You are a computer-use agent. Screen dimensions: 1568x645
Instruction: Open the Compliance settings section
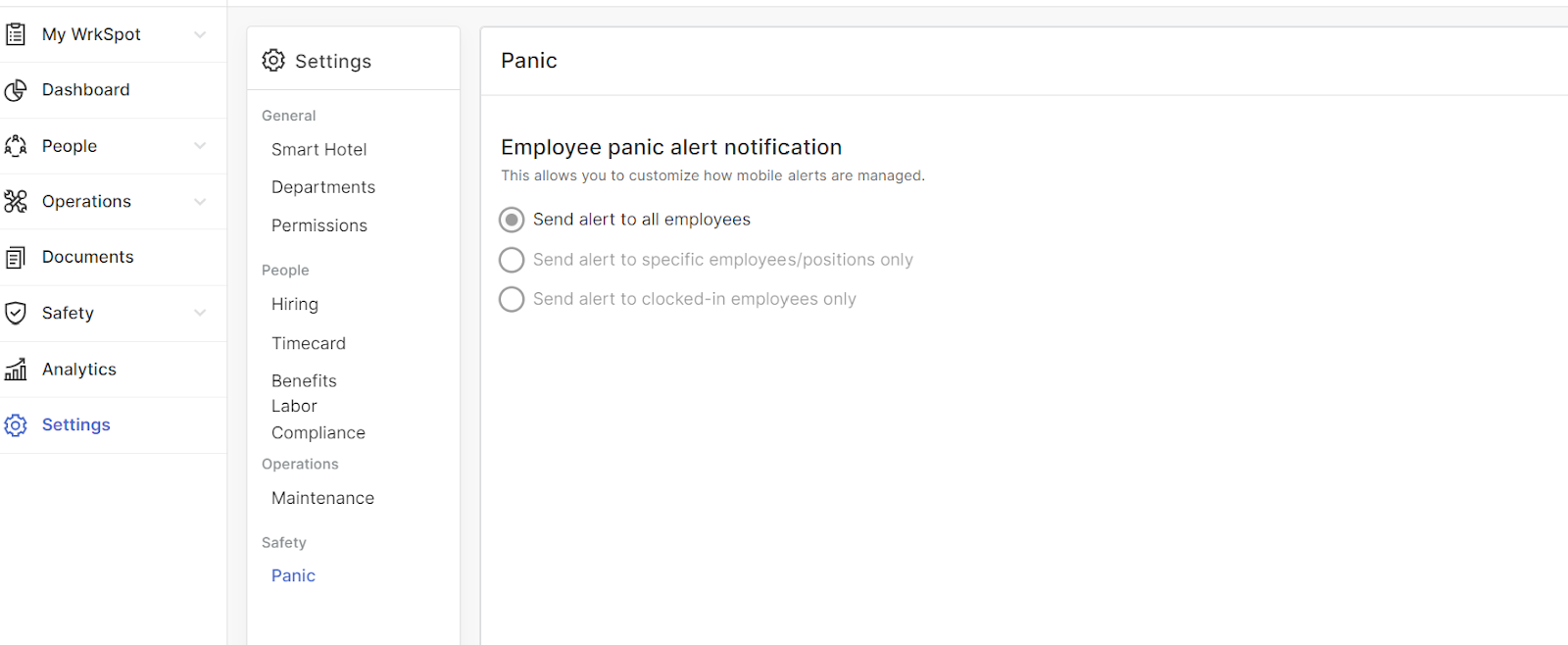coord(318,432)
